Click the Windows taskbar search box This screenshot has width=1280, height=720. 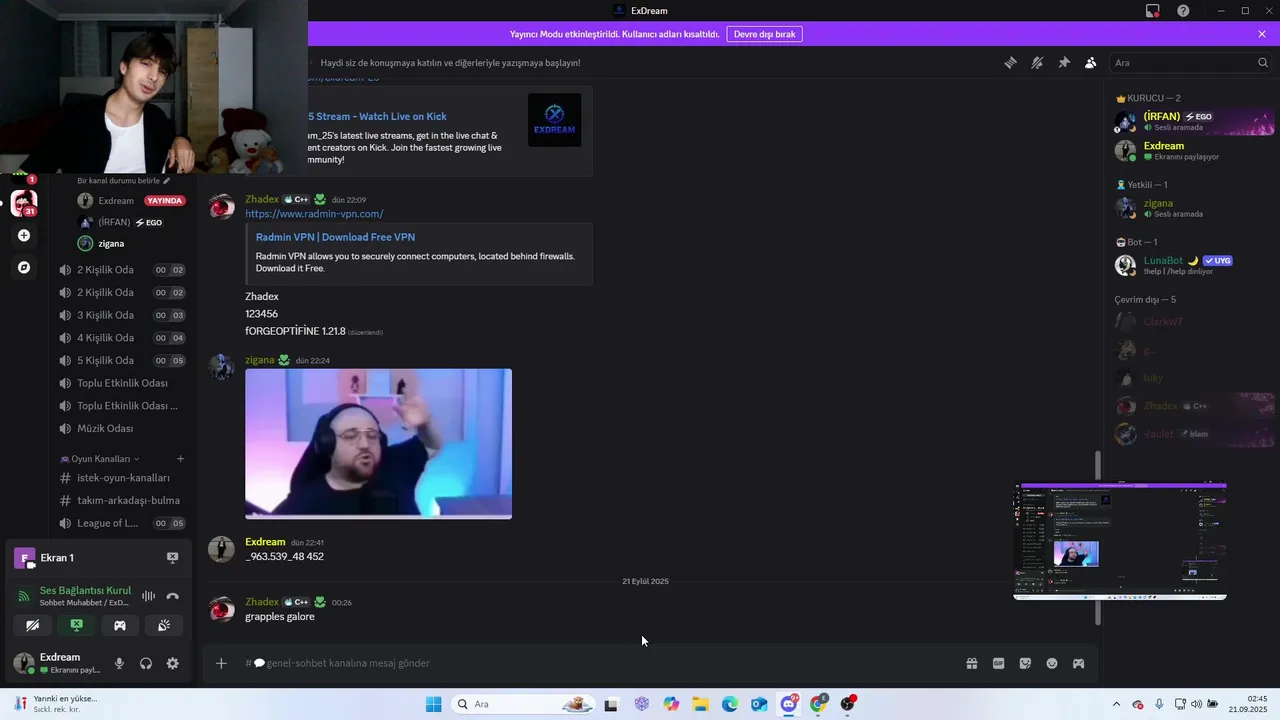coord(523,704)
